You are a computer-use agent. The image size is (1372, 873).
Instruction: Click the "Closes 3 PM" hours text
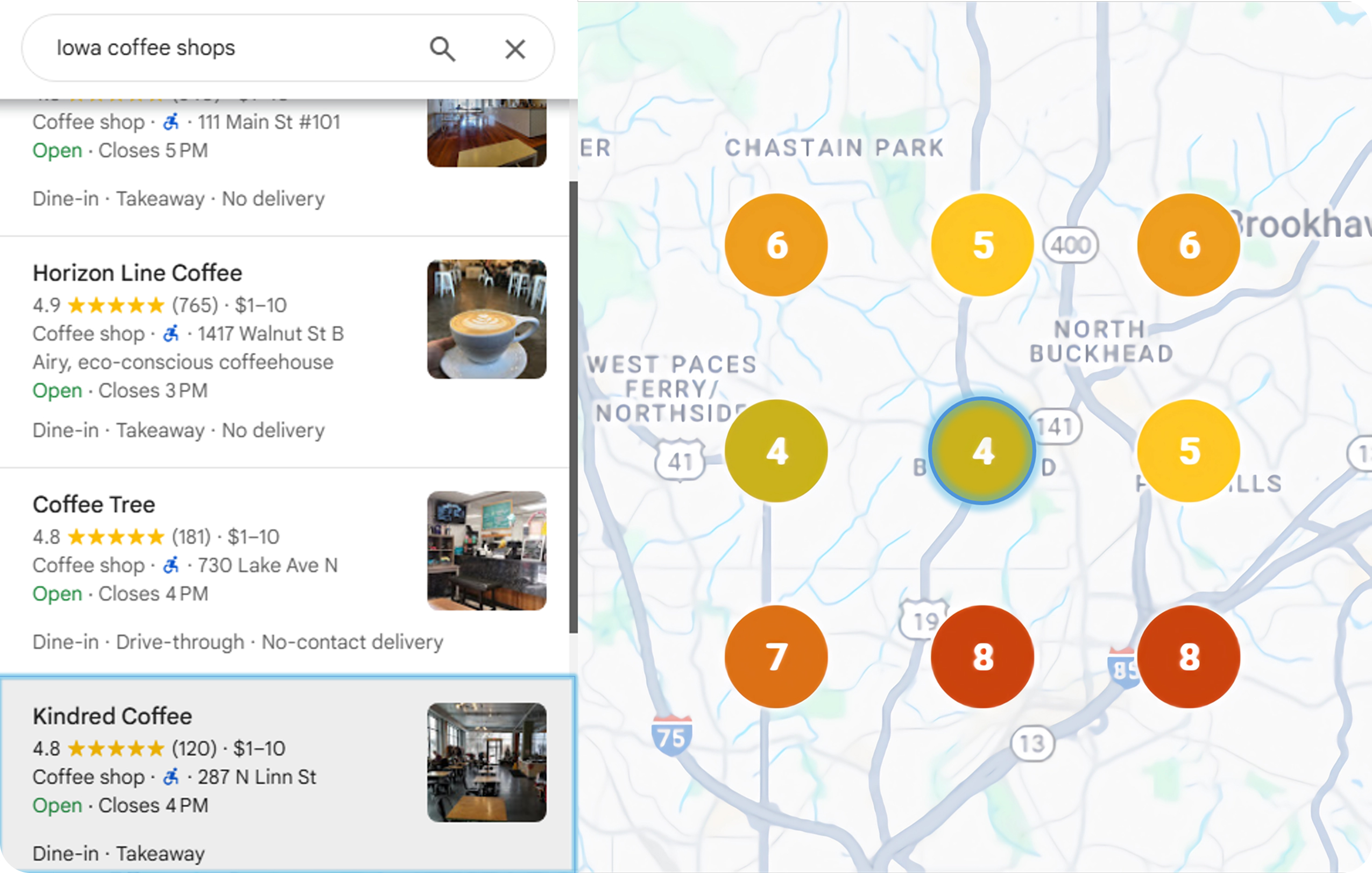(x=153, y=391)
